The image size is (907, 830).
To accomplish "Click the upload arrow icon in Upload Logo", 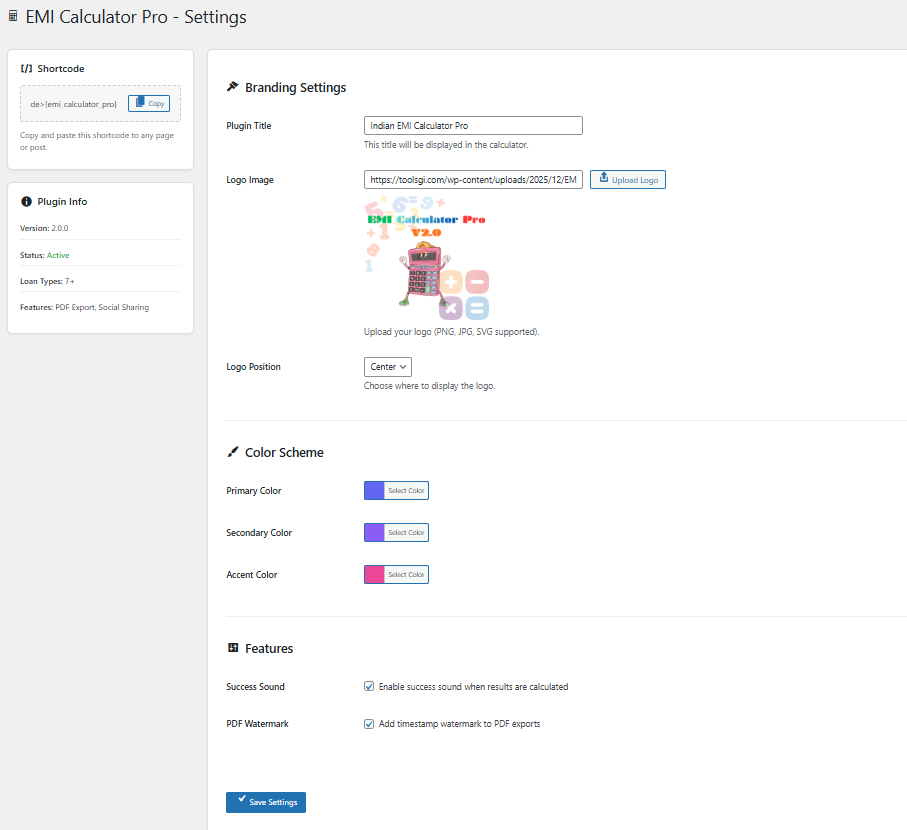I will click(x=603, y=179).
